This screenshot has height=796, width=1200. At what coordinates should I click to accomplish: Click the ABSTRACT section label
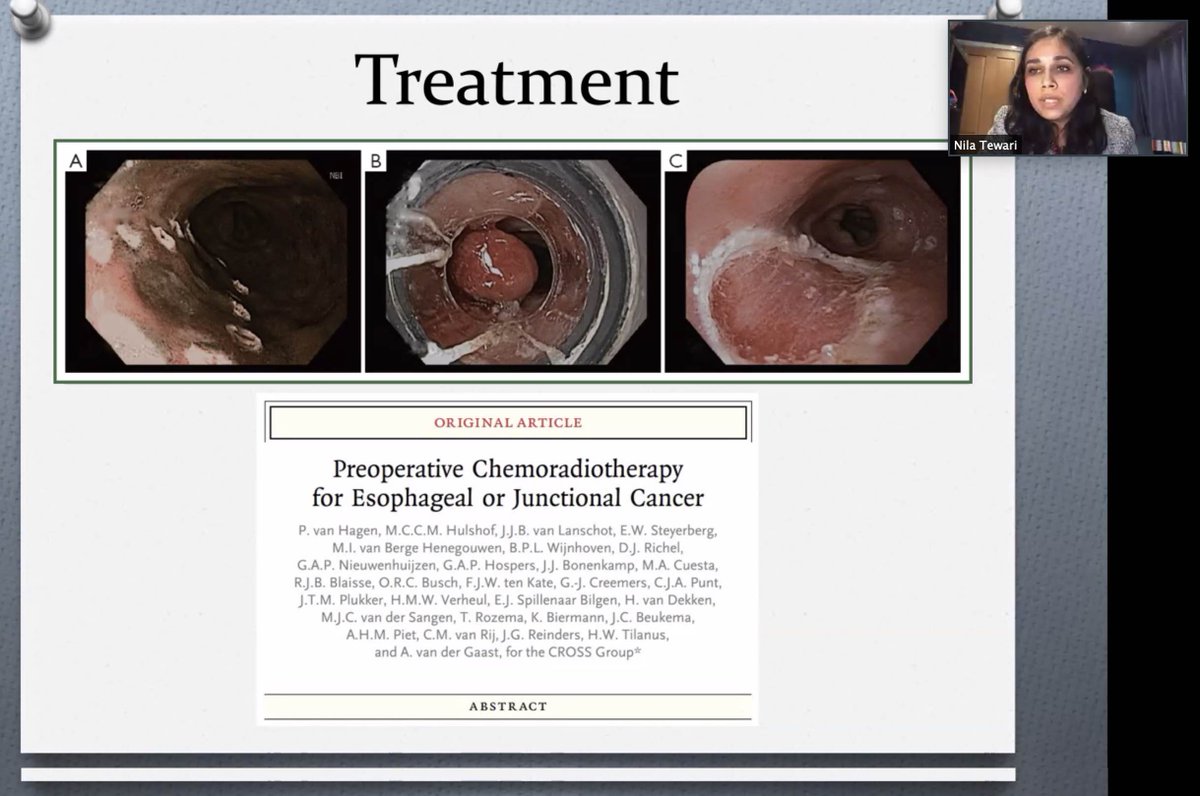click(x=508, y=706)
